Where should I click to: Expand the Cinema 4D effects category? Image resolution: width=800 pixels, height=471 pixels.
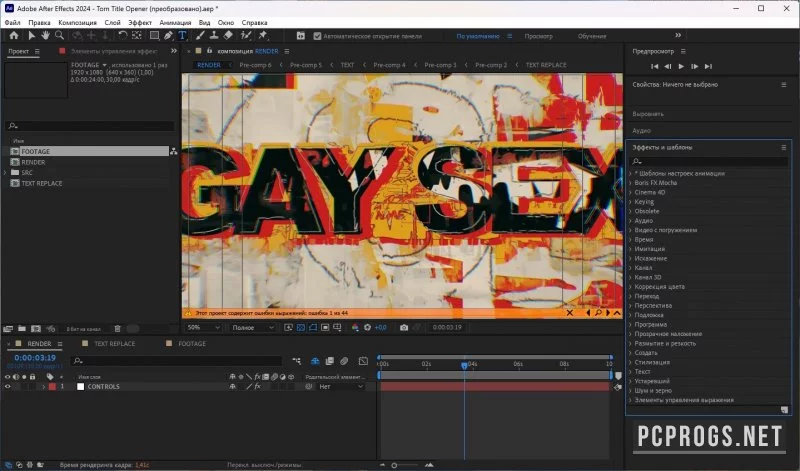click(x=630, y=192)
